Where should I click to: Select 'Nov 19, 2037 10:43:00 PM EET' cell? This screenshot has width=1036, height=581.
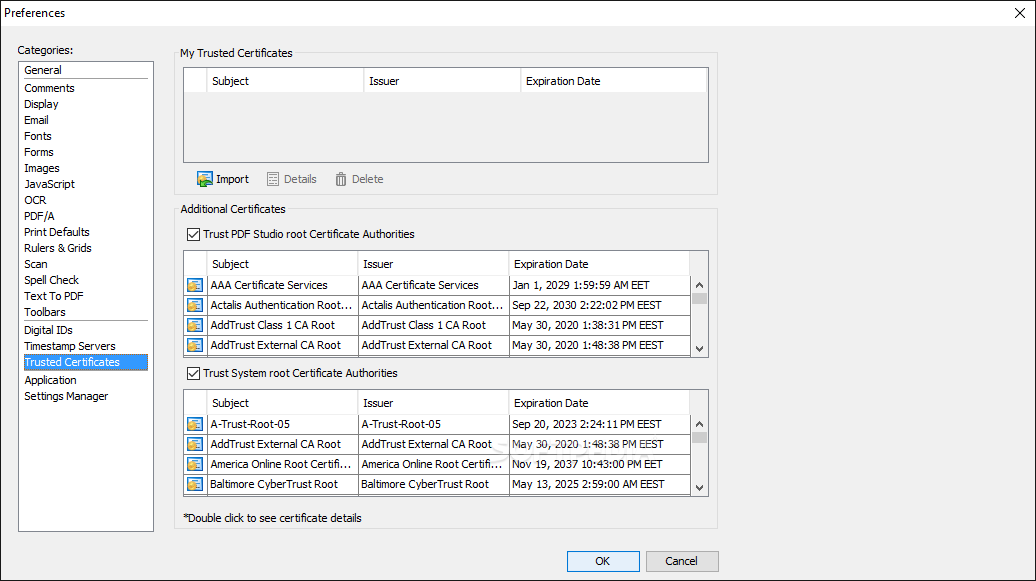(599, 464)
